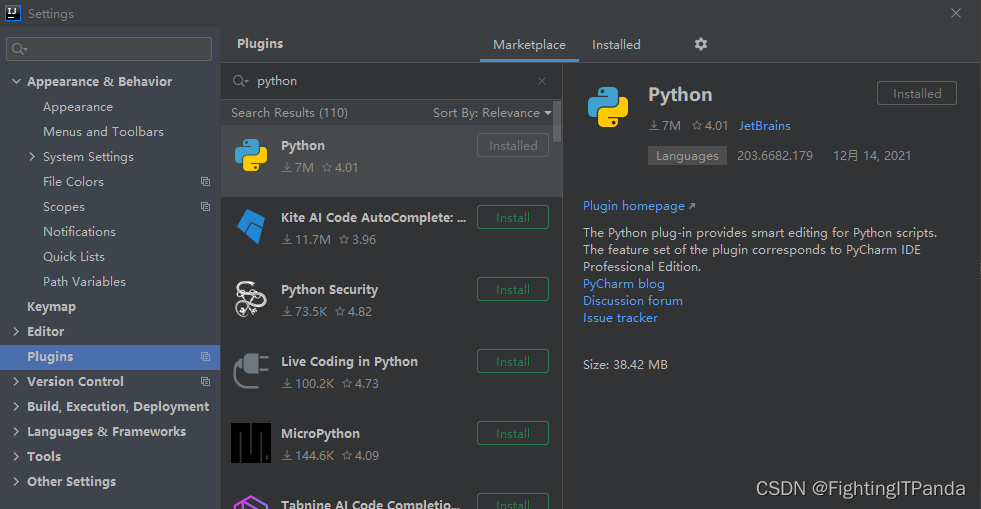The width and height of the screenshot is (981, 509).
Task: Click the MicroPython plugin logo
Action: [251, 443]
